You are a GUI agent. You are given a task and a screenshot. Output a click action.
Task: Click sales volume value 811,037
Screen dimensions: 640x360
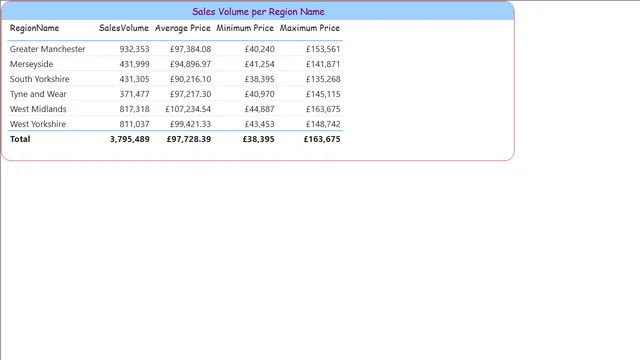tap(134, 124)
